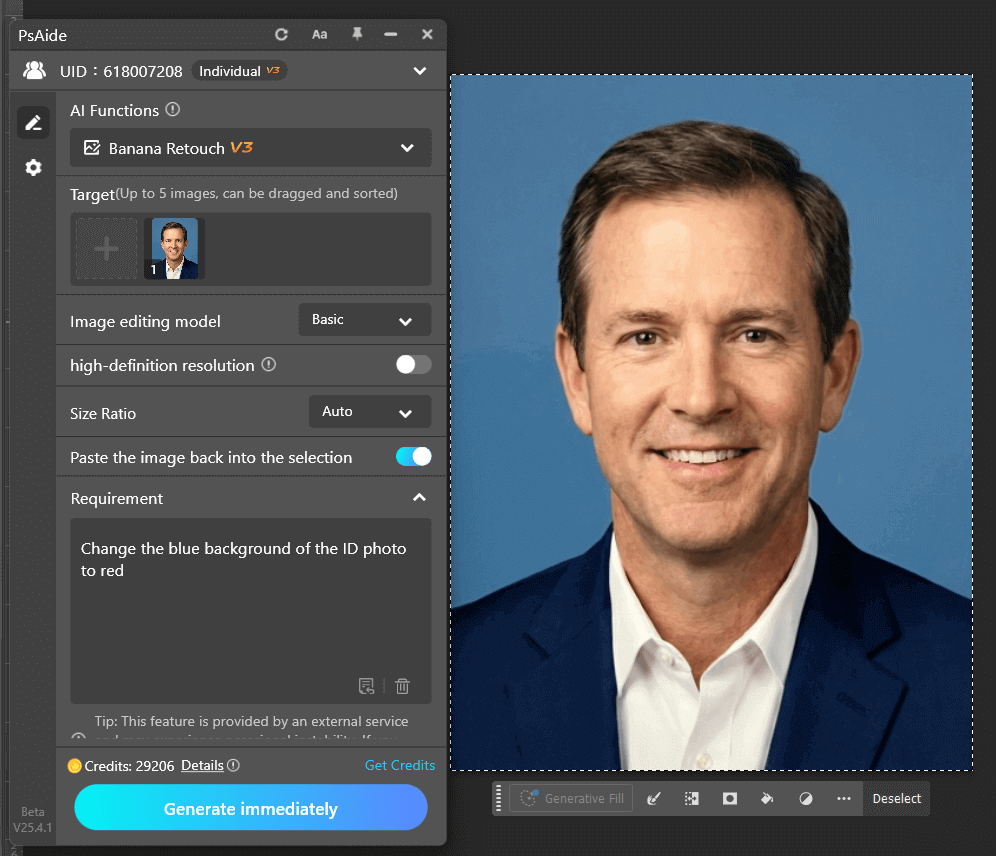996x856 pixels.
Task: Turn off Paste image back into selection
Action: point(413,456)
